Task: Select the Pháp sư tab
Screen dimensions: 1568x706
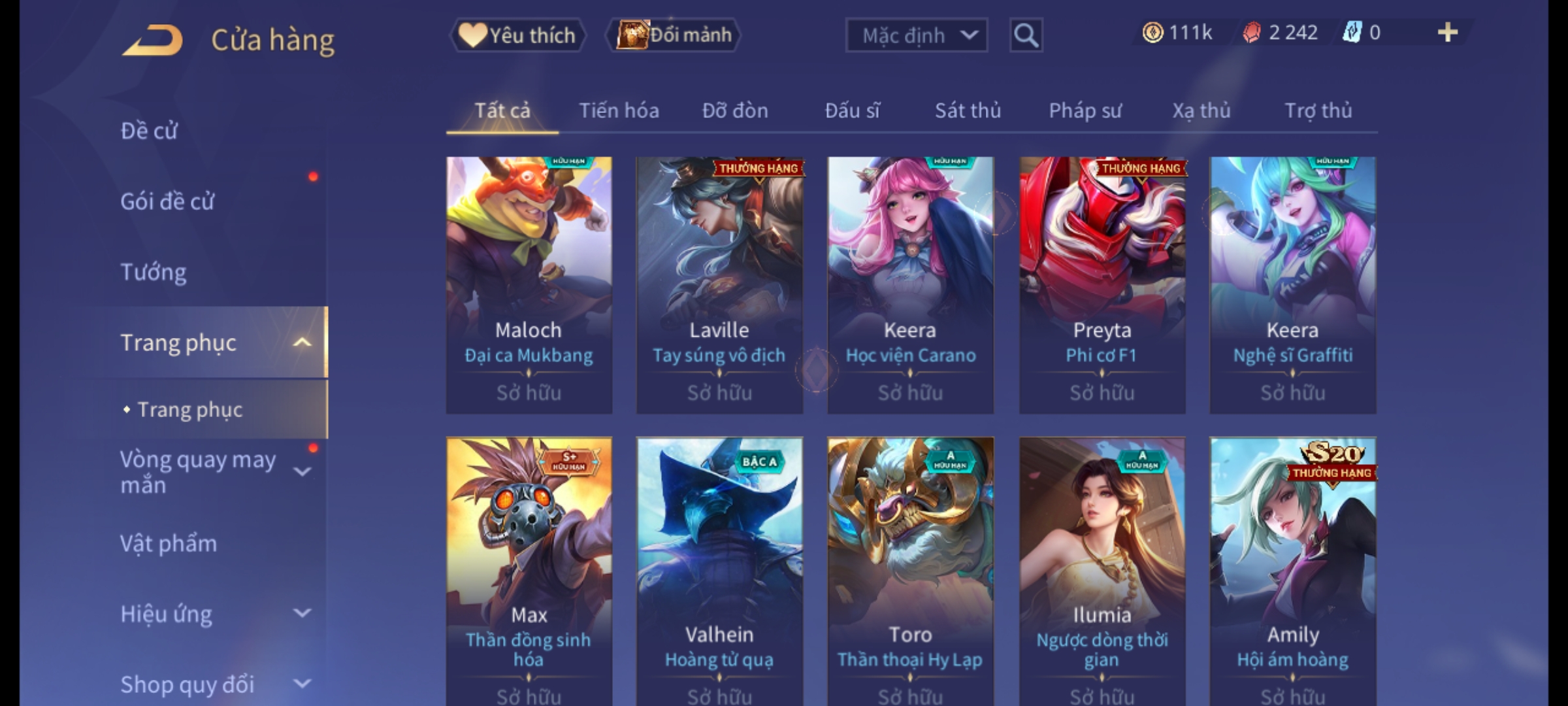Action: coord(1085,110)
